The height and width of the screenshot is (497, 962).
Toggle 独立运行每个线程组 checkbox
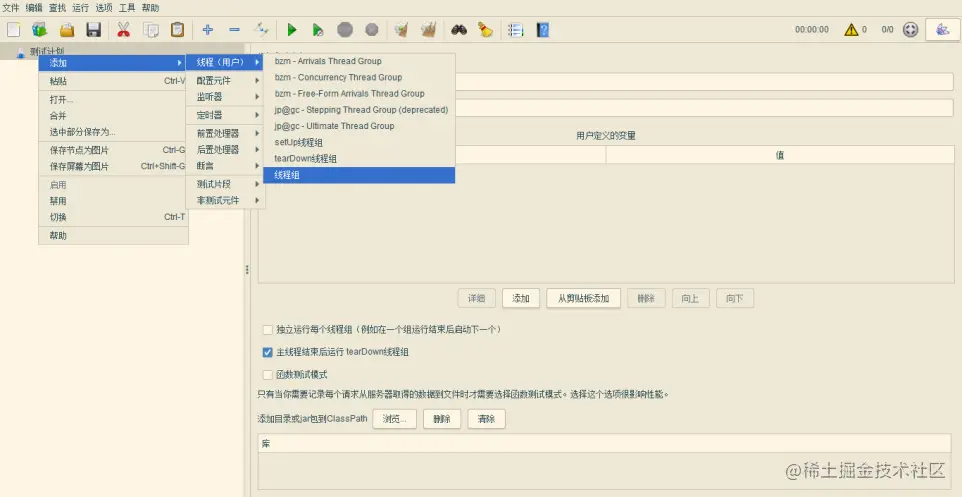(267, 329)
